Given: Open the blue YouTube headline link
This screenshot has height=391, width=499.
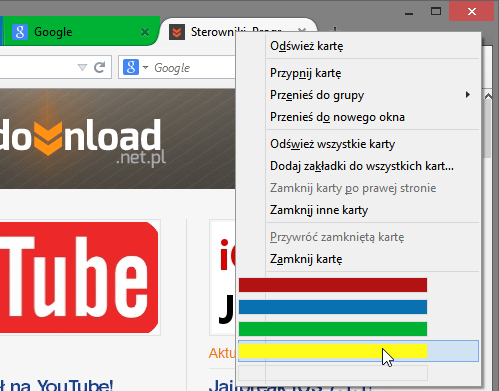Looking at the screenshot, I should (x=57, y=385).
